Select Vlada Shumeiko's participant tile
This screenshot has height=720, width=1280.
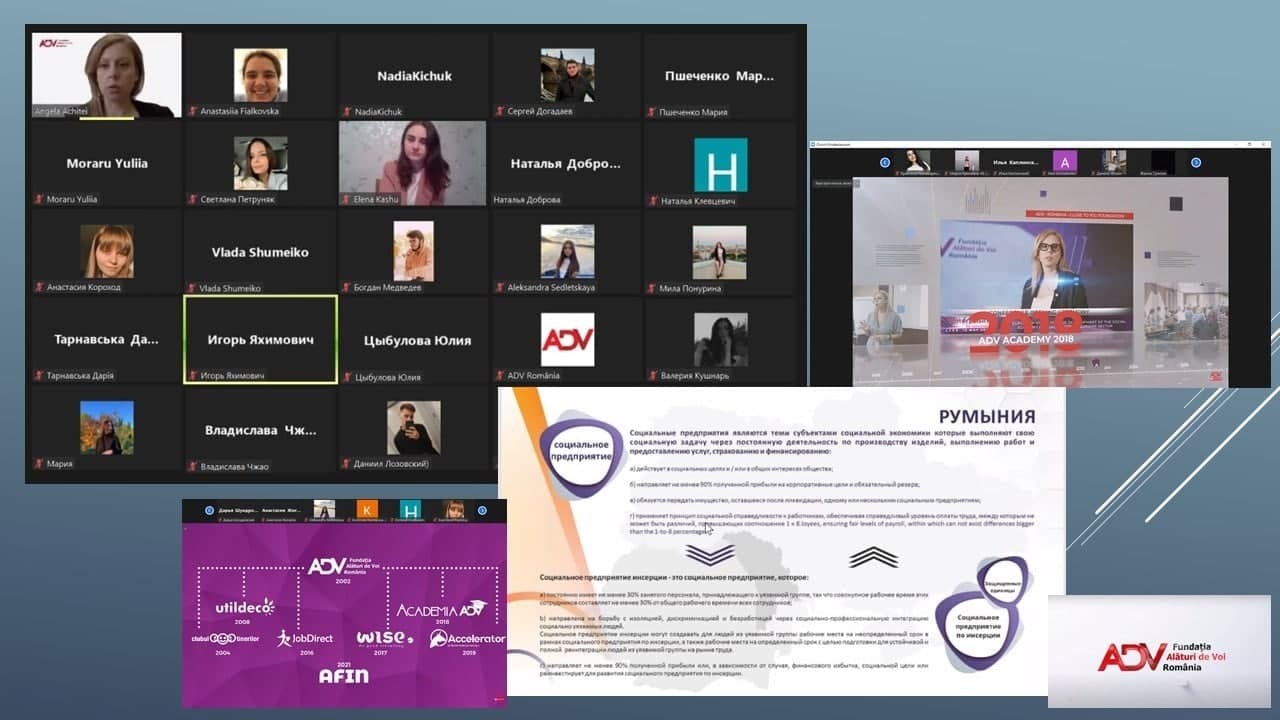(x=260, y=252)
